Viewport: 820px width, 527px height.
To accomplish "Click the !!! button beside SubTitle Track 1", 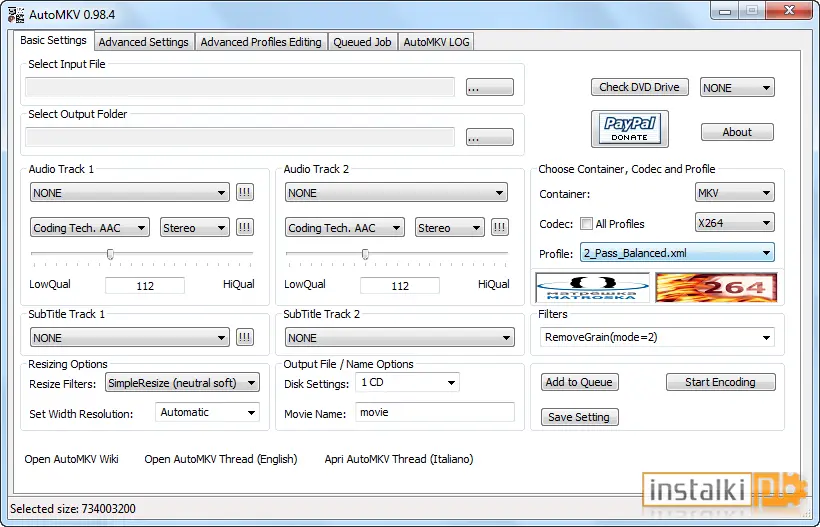I will point(245,337).
